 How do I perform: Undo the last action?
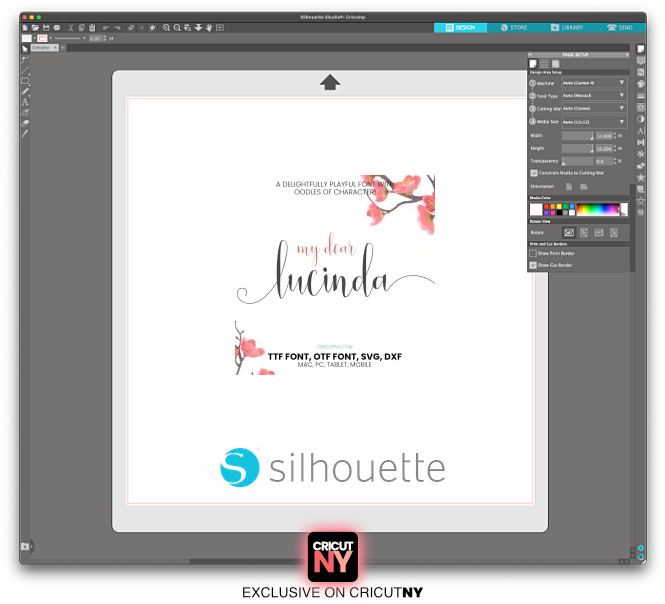(106, 28)
